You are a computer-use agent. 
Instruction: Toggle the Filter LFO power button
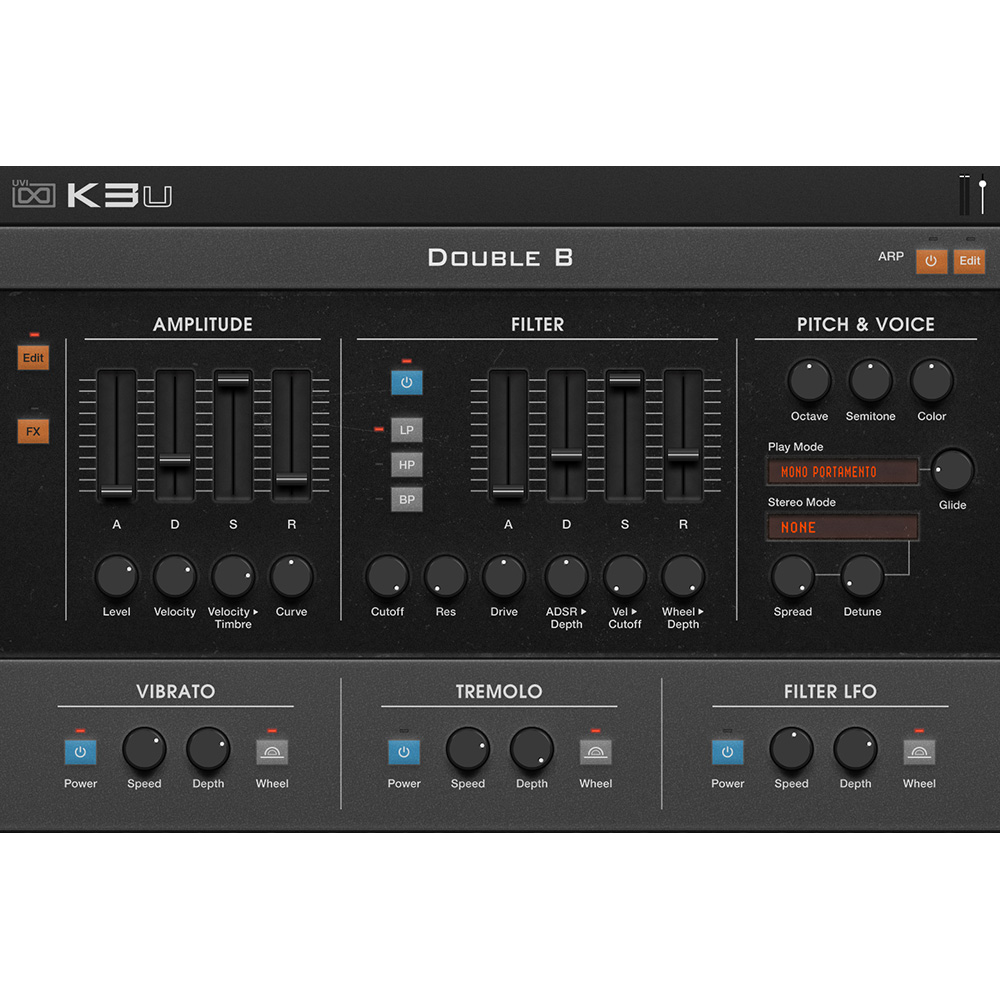(727, 752)
